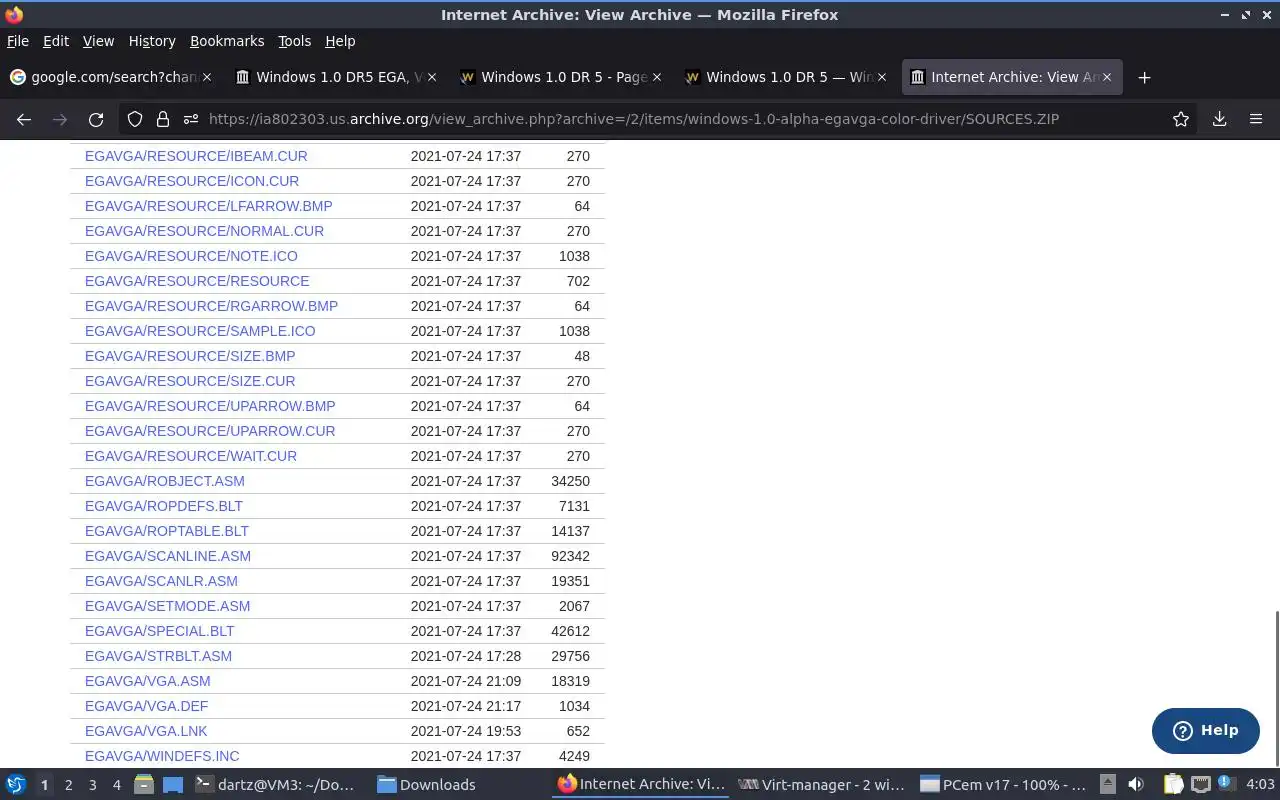Open the History menu

(152, 41)
